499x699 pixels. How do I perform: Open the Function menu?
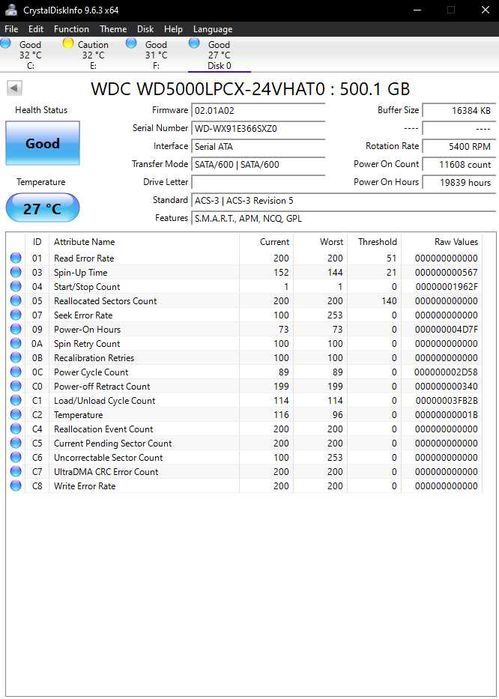coord(71,29)
